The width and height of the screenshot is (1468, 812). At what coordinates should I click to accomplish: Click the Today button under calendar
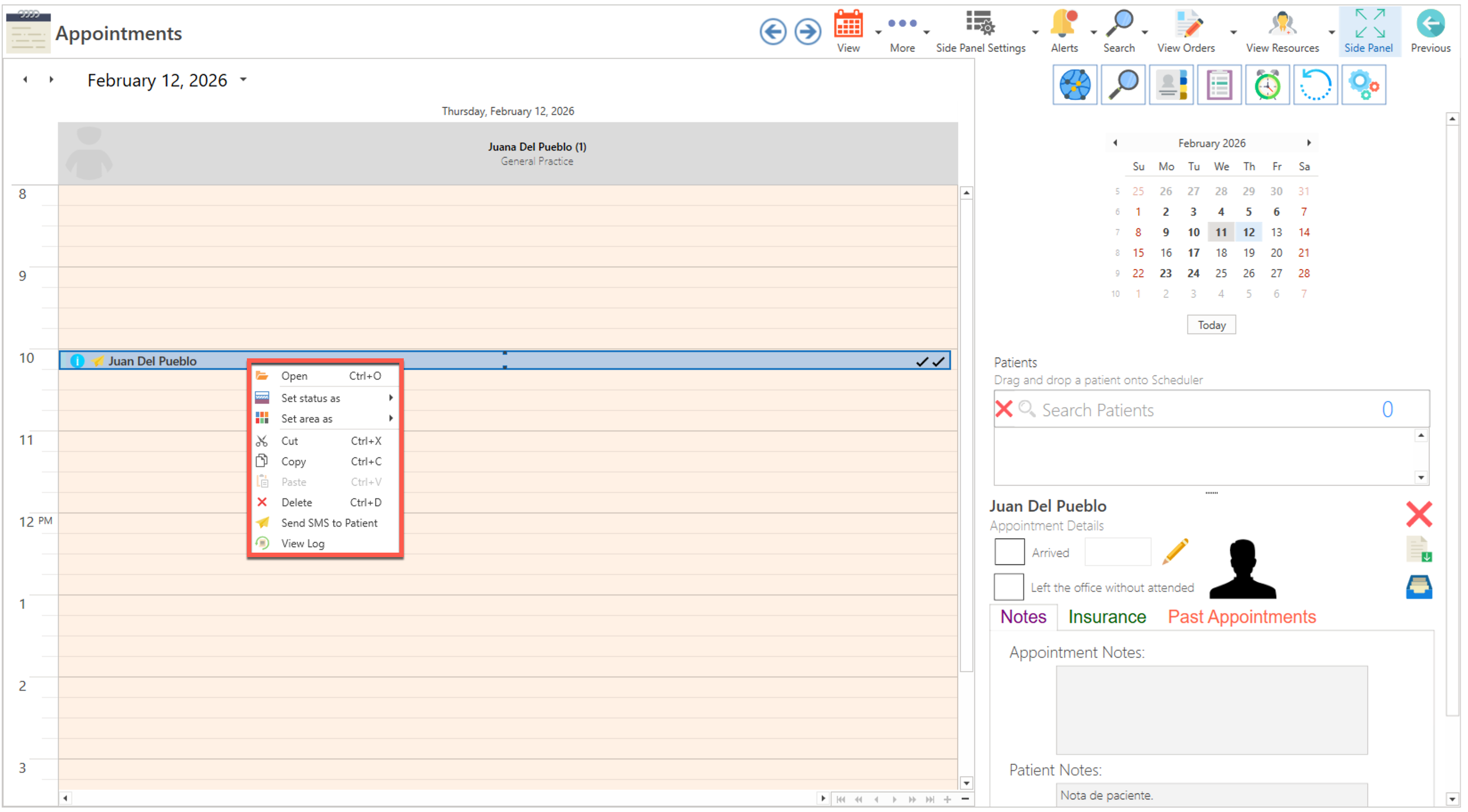click(x=1211, y=325)
